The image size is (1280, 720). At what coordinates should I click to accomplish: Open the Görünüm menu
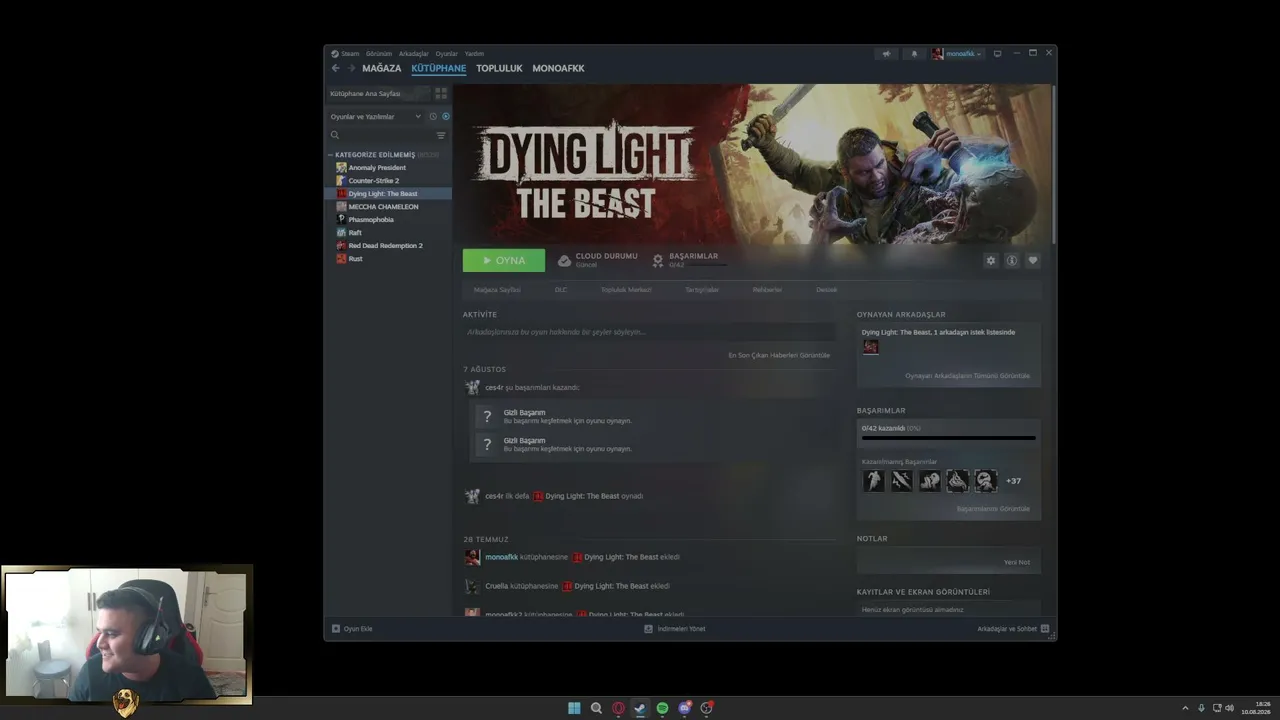pos(379,54)
